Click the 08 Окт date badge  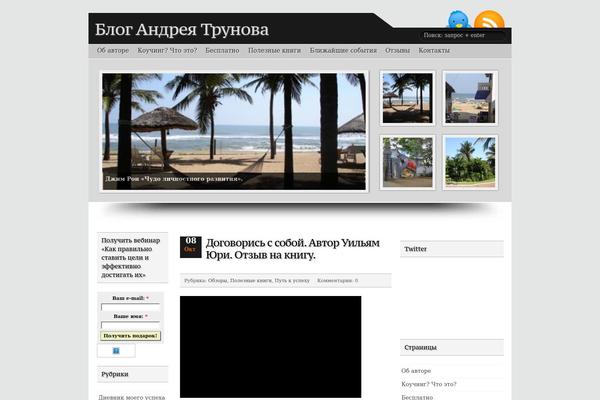191,247
